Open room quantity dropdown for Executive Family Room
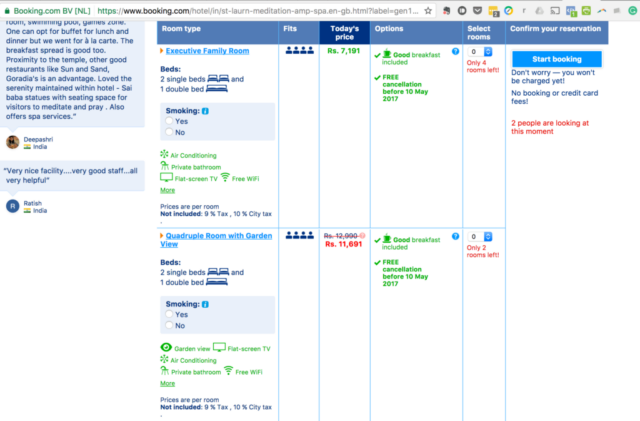This screenshot has height=421, width=640. [x=480, y=52]
